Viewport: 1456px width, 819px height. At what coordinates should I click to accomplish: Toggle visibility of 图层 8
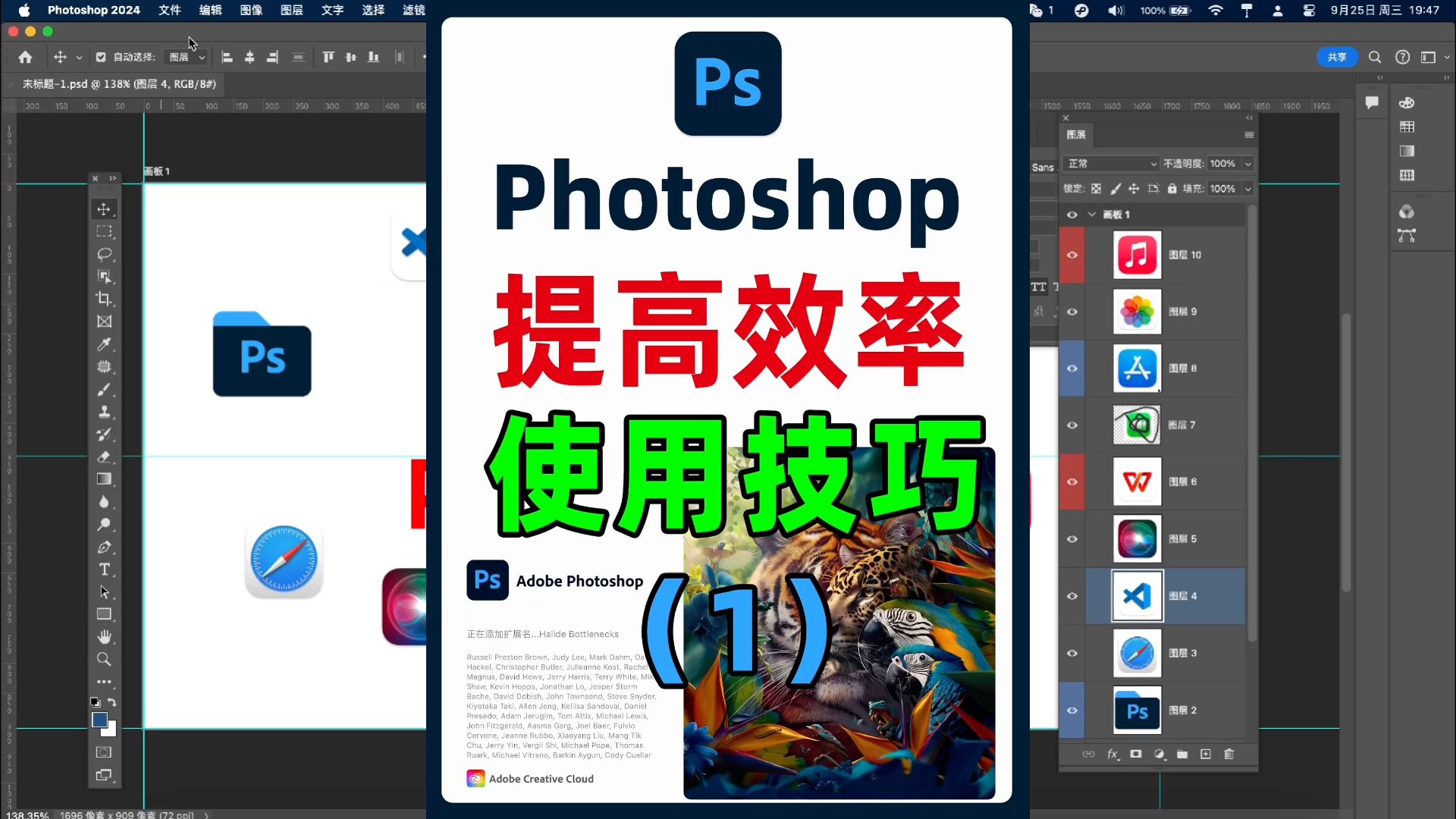click(1072, 369)
